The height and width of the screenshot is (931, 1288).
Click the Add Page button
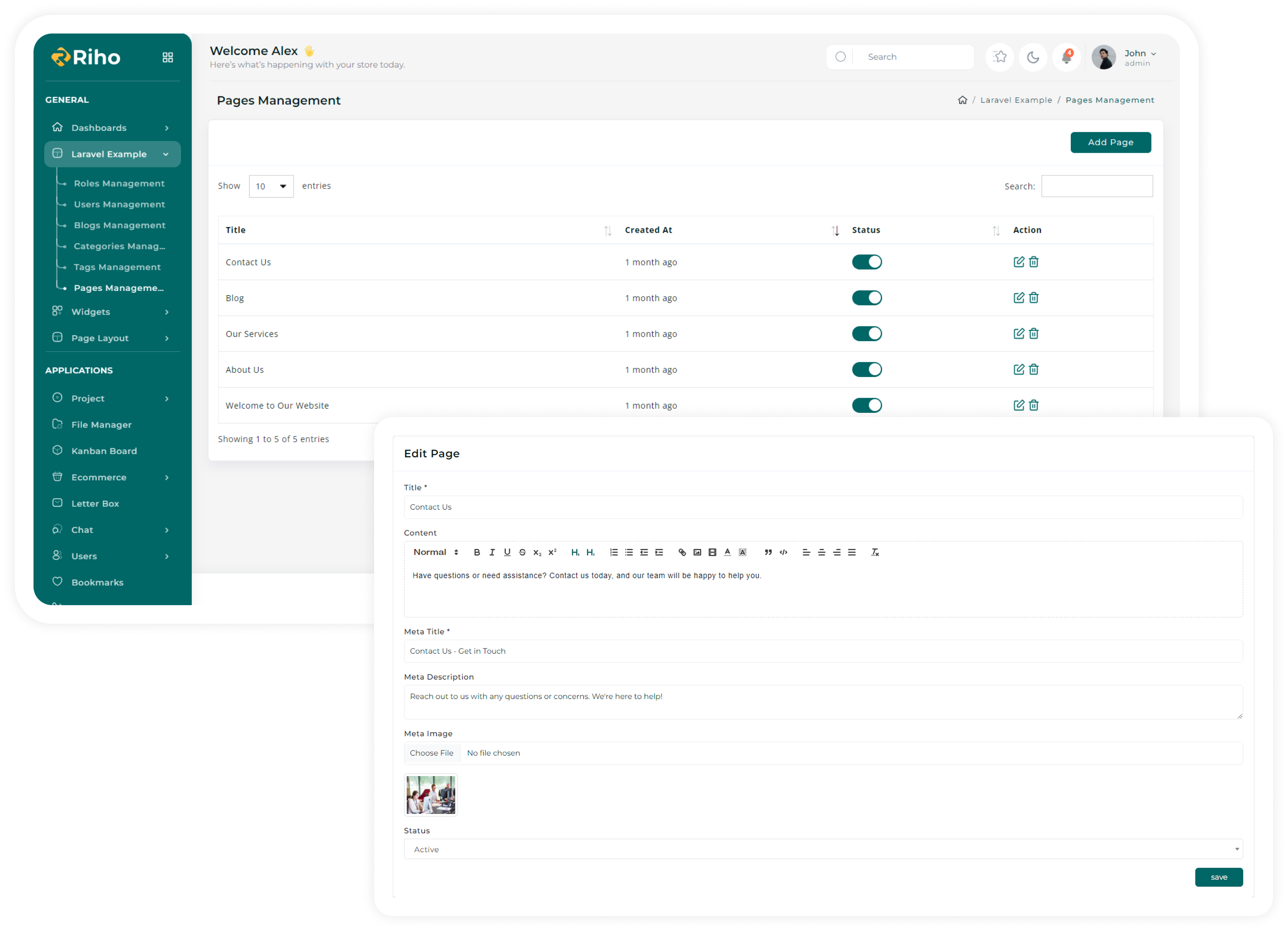pos(1110,142)
